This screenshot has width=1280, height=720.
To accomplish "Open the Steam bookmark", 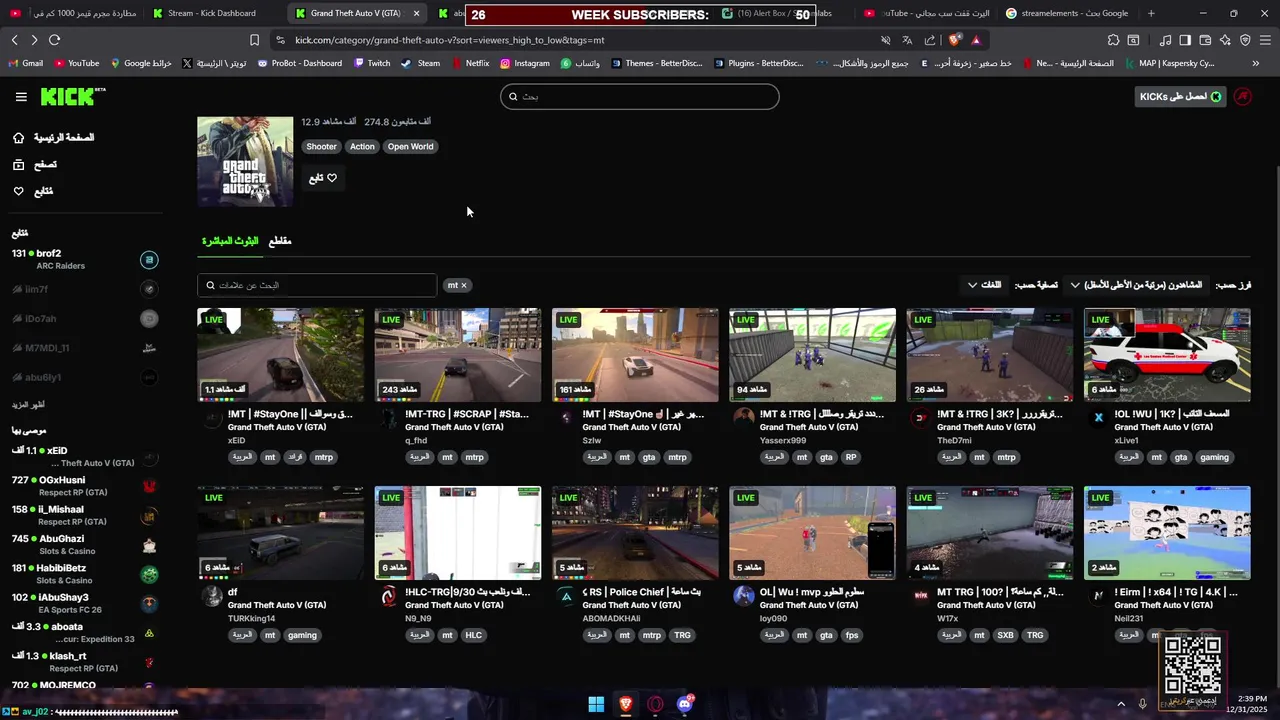I will [x=421, y=63].
